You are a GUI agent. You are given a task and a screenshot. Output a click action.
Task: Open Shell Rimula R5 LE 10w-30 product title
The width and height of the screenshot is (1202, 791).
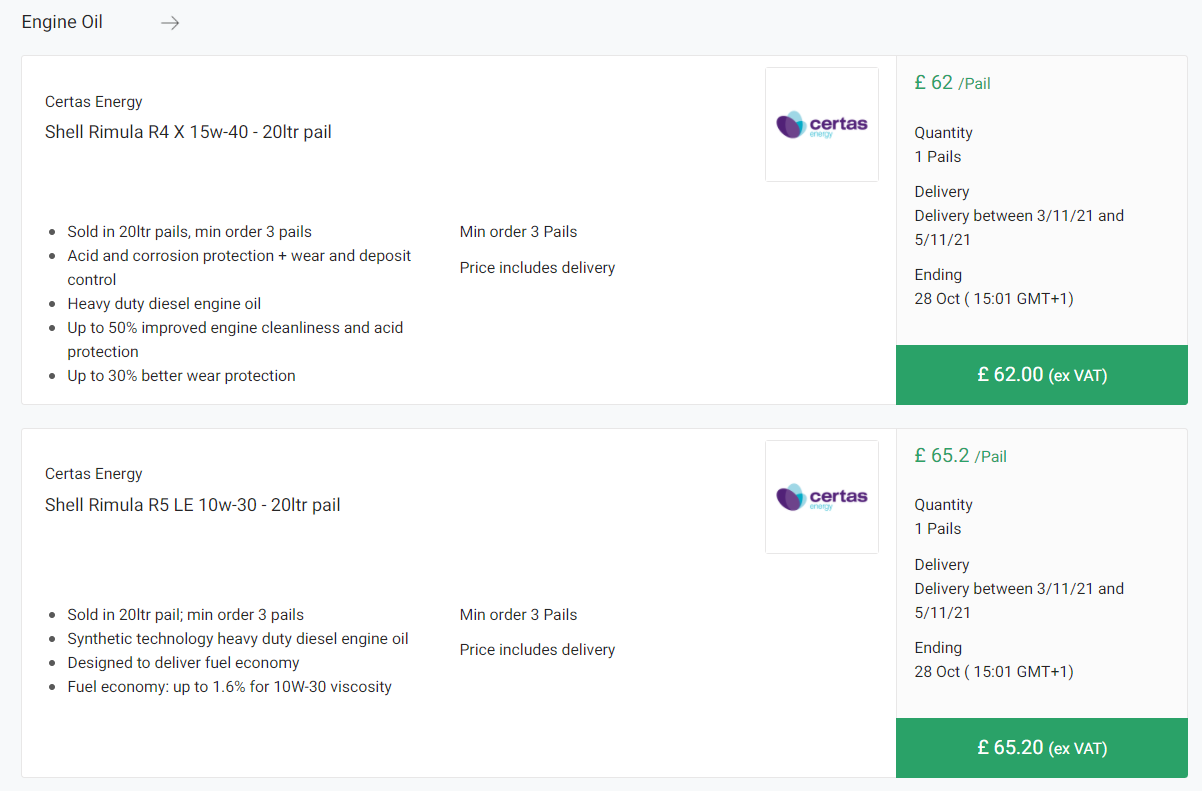point(192,505)
